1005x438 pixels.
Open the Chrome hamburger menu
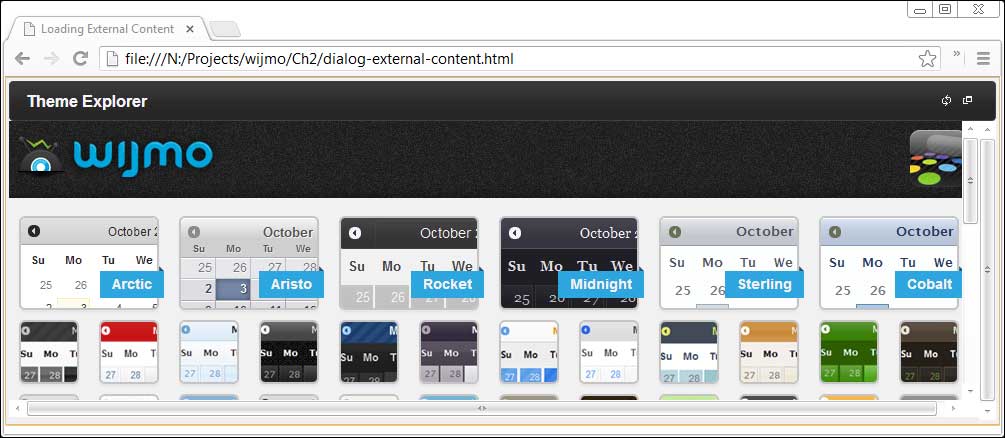click(x=983, y=59)
